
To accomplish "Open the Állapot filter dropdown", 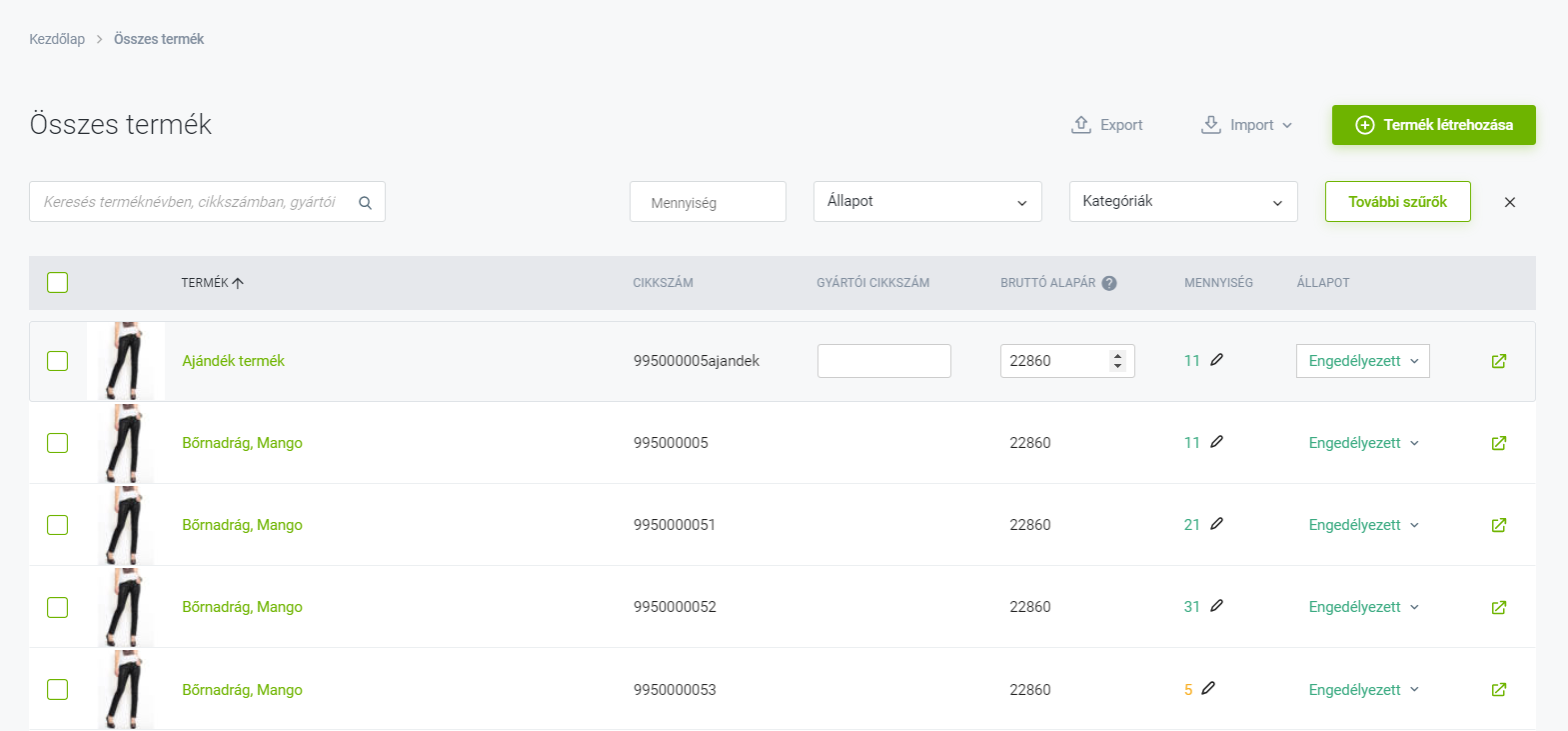I will click(927, 201).
